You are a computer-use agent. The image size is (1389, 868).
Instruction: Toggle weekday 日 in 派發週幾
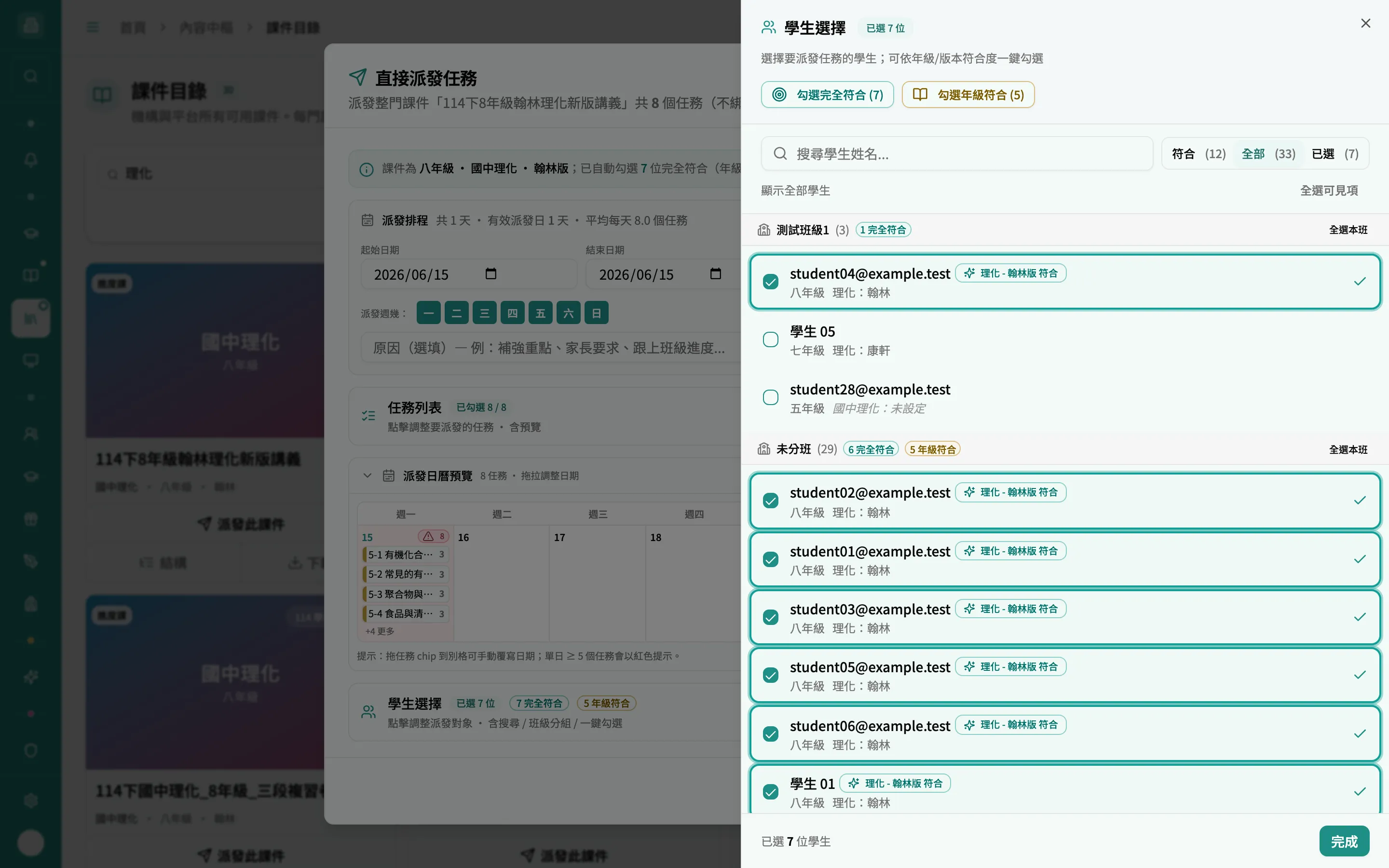coord(596,313)
